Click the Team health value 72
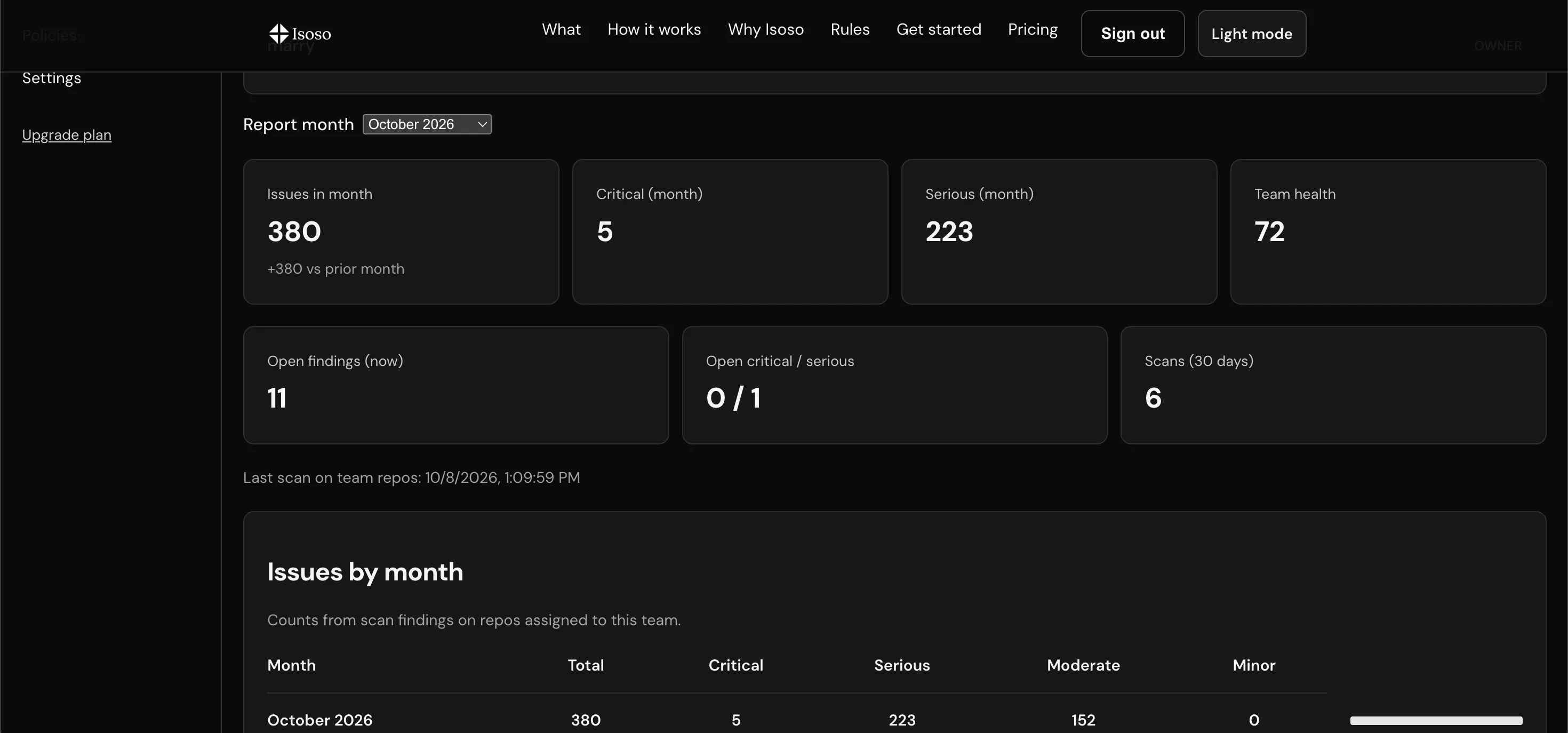The height and width of the screenshot is (733, 1568). (x=1269, y=232)
